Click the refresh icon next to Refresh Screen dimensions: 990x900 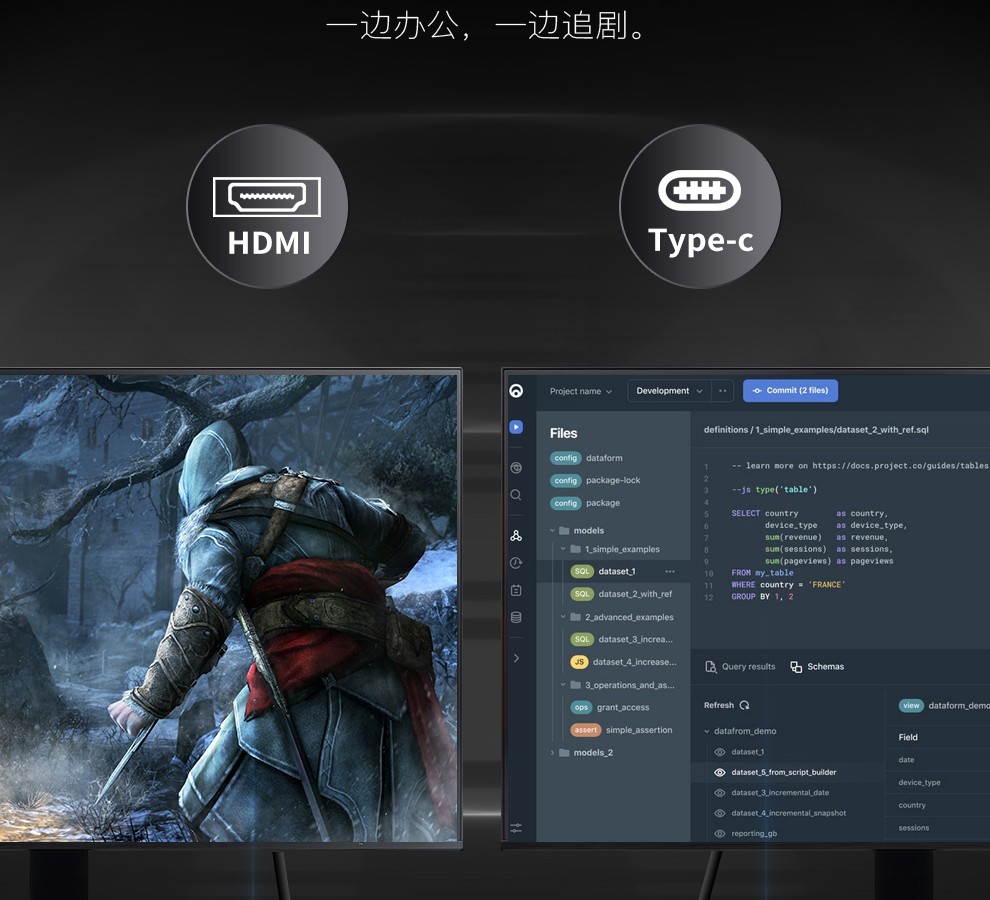(744, 705)
